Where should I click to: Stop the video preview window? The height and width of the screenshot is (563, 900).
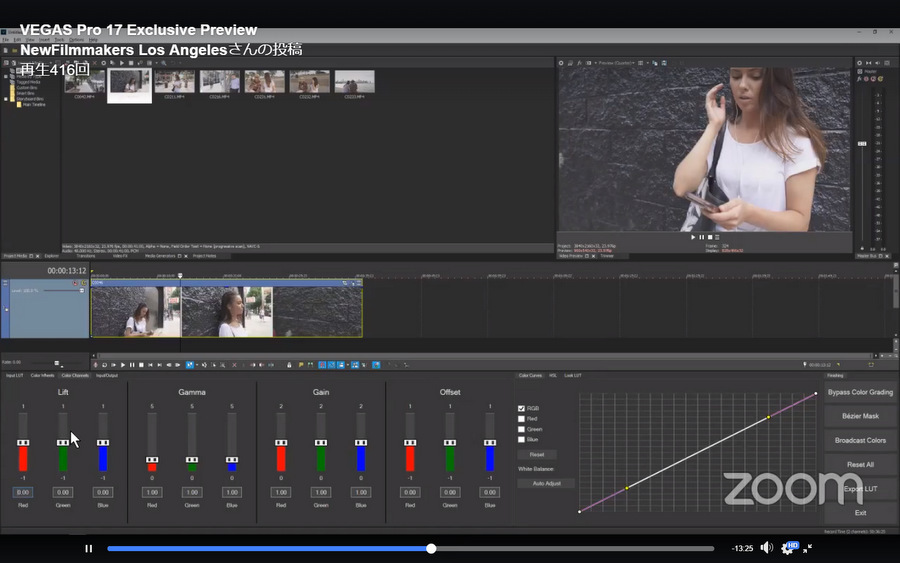point(710,237)
